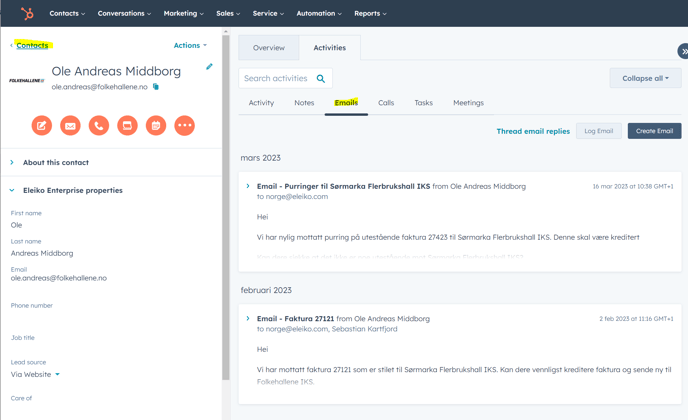Click the Search activities input field
This screenshot has height=420, width=688.
click(276, 78)
